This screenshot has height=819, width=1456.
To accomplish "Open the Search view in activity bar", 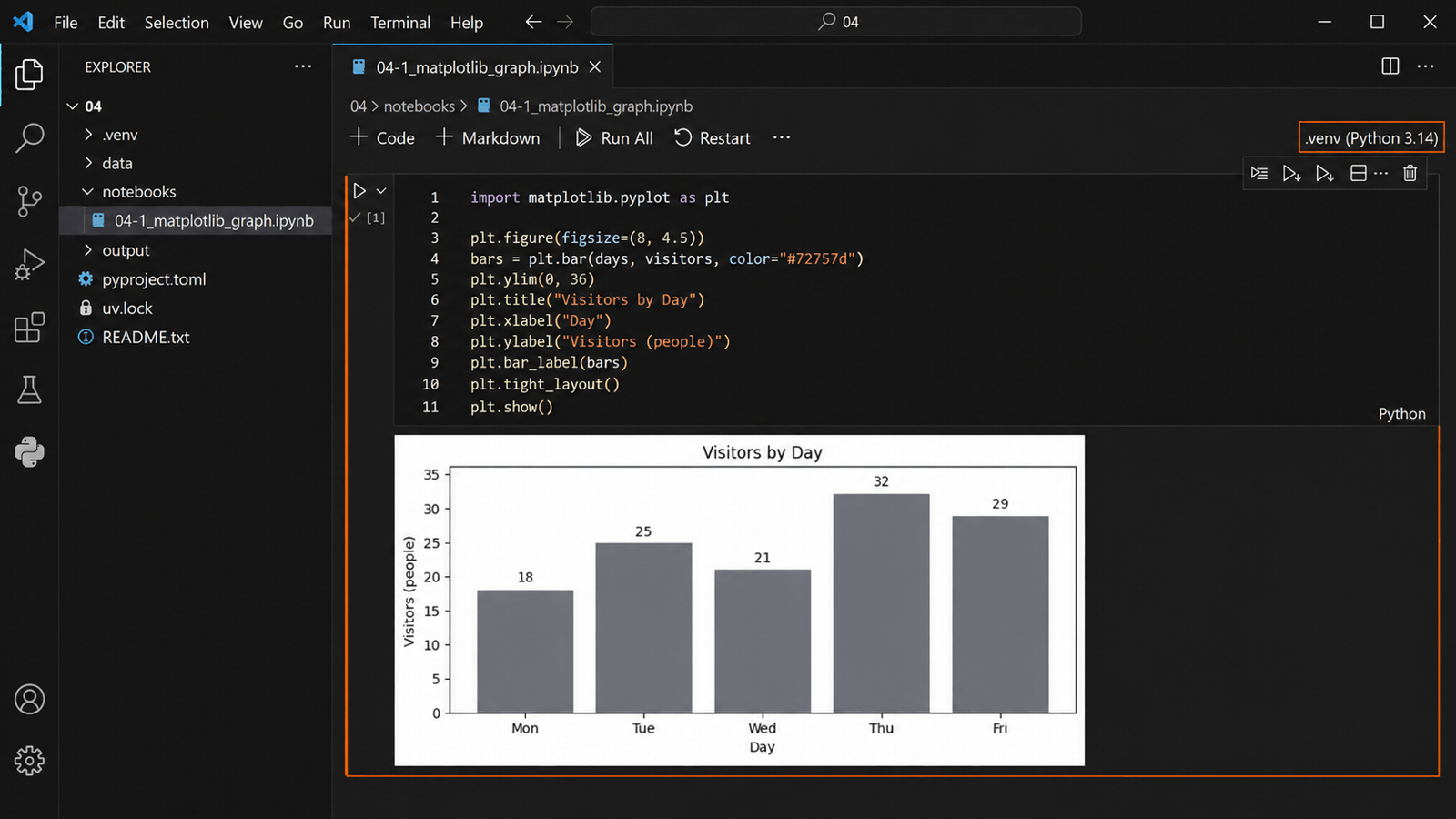I will (29, 137).
